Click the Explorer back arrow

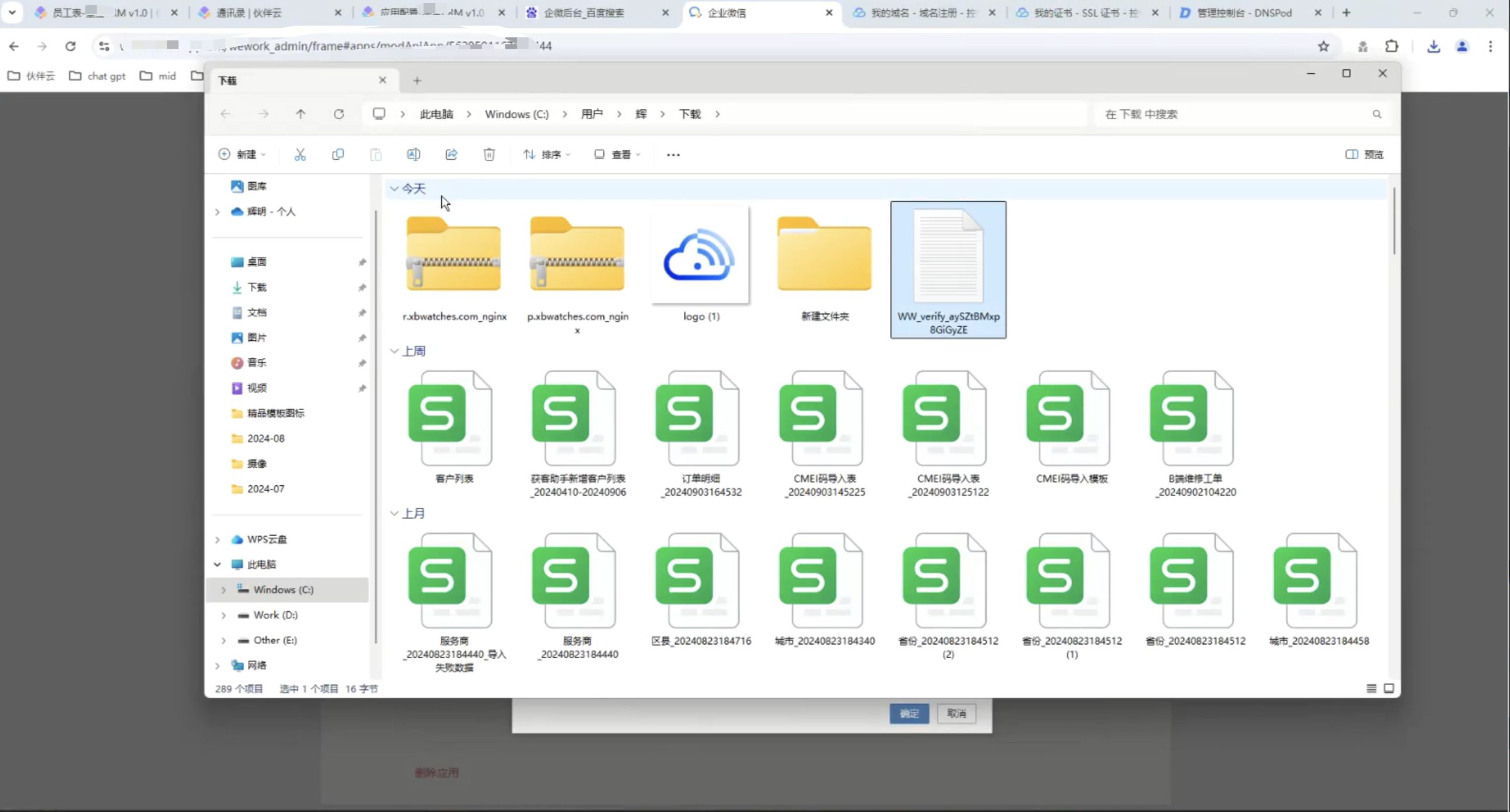tap(225, 114)
